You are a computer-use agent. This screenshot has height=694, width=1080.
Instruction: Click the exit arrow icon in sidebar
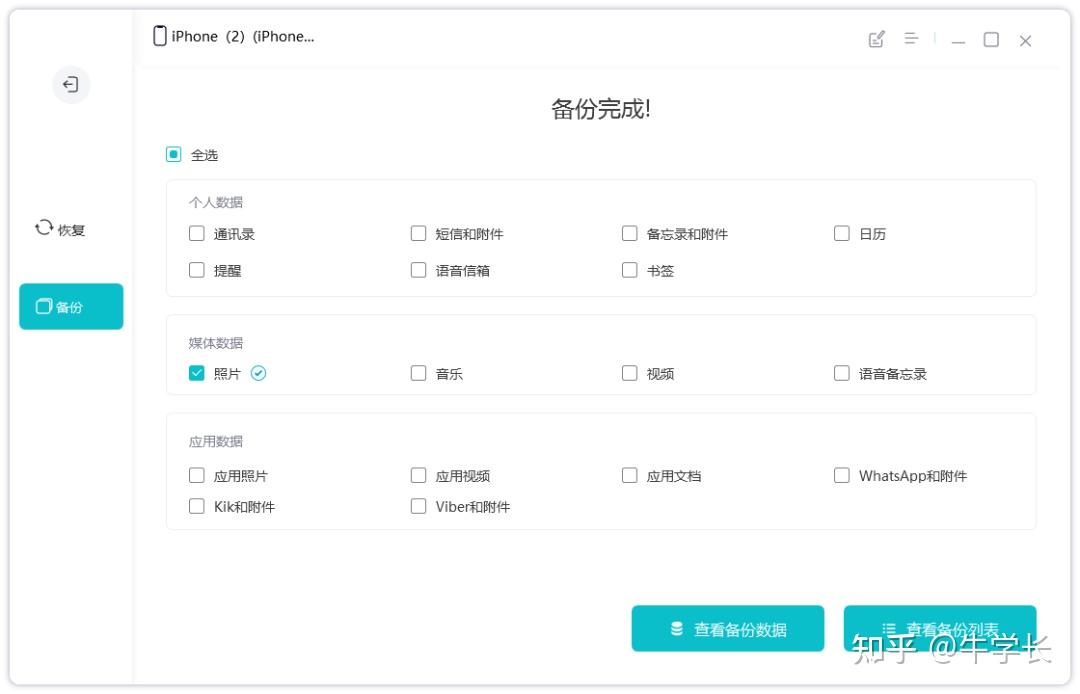pos(71,85)
